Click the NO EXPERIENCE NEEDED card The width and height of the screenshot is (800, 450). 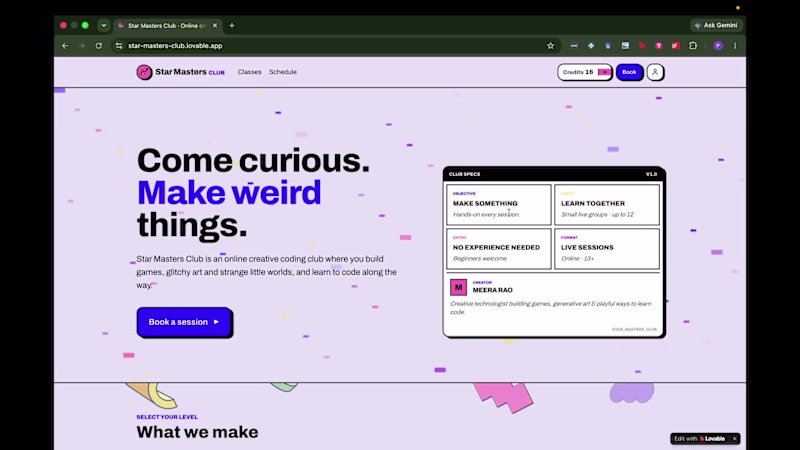[x=498, y=248]
